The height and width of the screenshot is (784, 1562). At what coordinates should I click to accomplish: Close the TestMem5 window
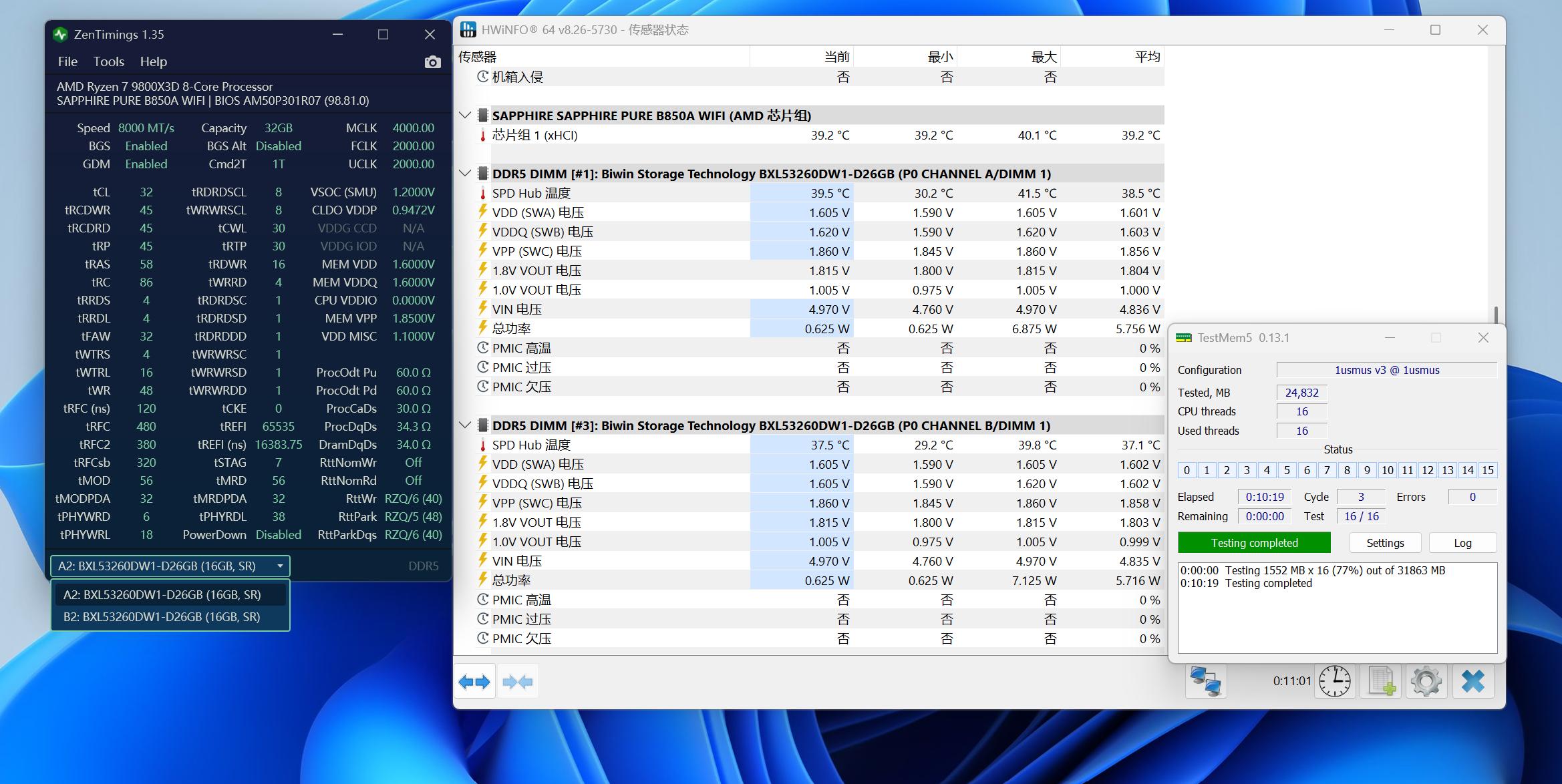pos(1483,338)
